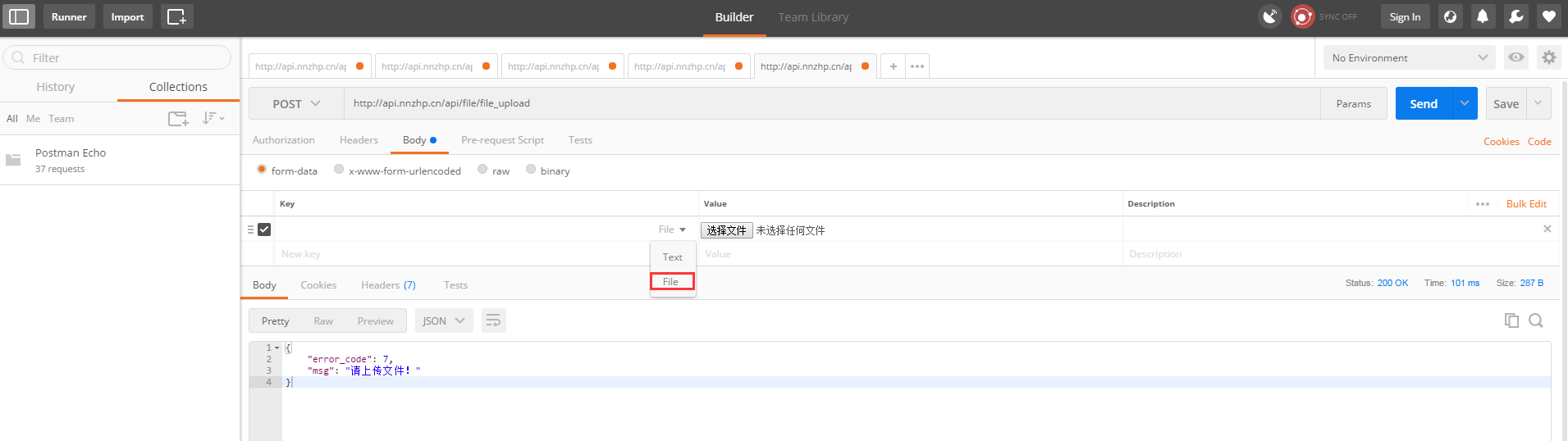Remove the form-data row with X
Image resolution: width=1568 pixels, height=441 pixels.
click(x=1547, y=229)
